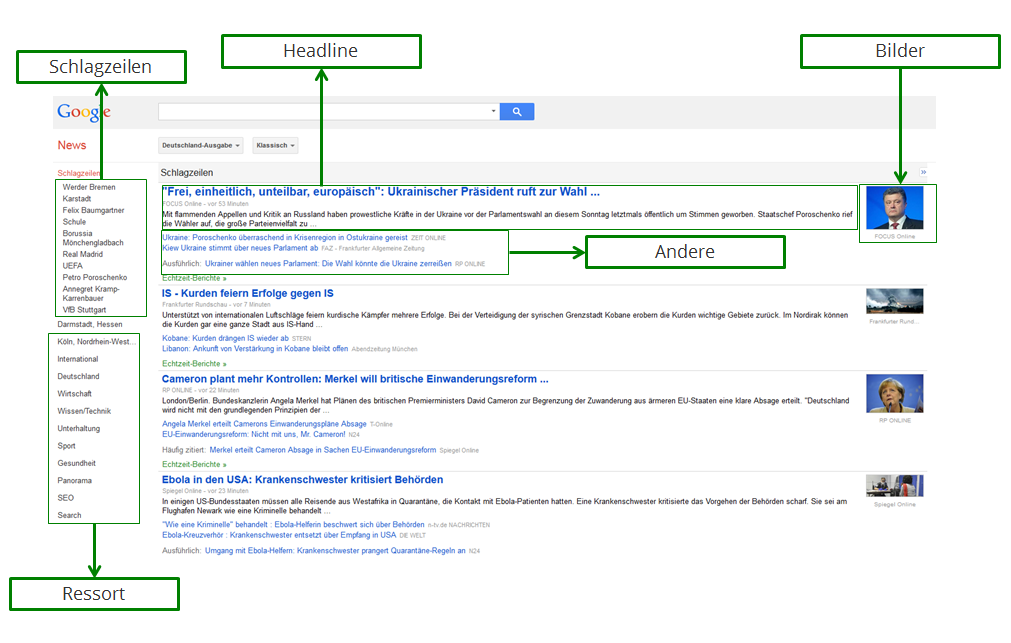Select Schlagzeilen in the left sidebar
This screenshot has height=643, width=1011.
tap(79, 173)
